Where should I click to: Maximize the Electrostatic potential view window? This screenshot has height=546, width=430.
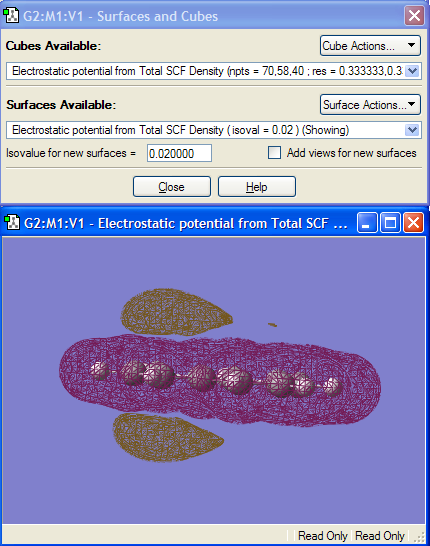[390, 223]
